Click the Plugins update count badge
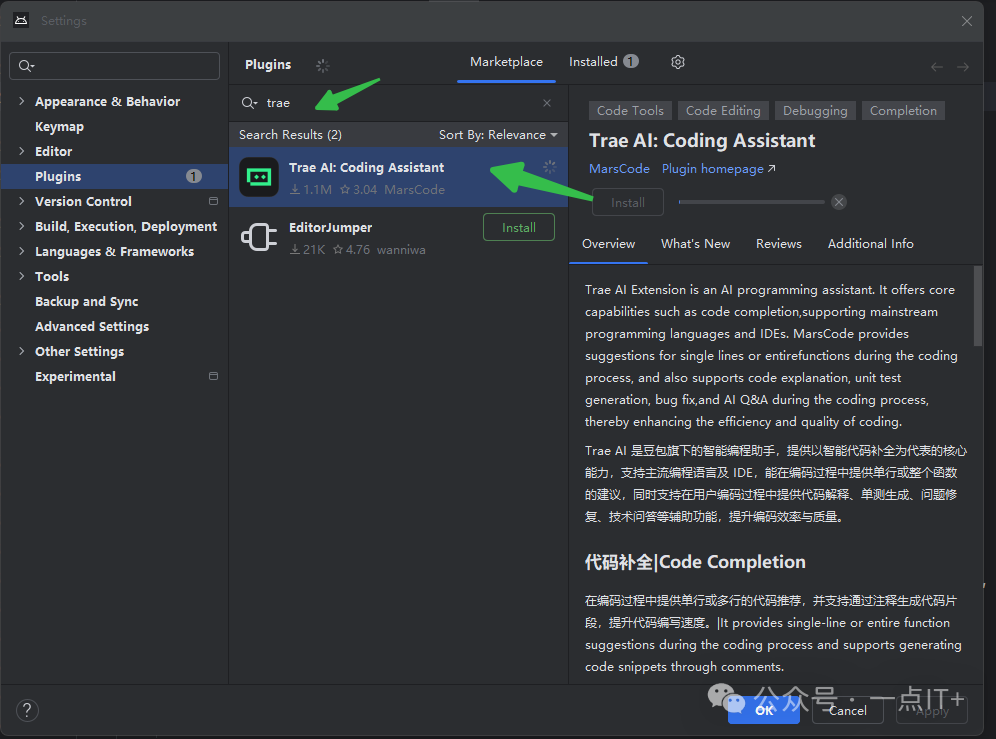 pyautogui.click(x=194, y=176)
